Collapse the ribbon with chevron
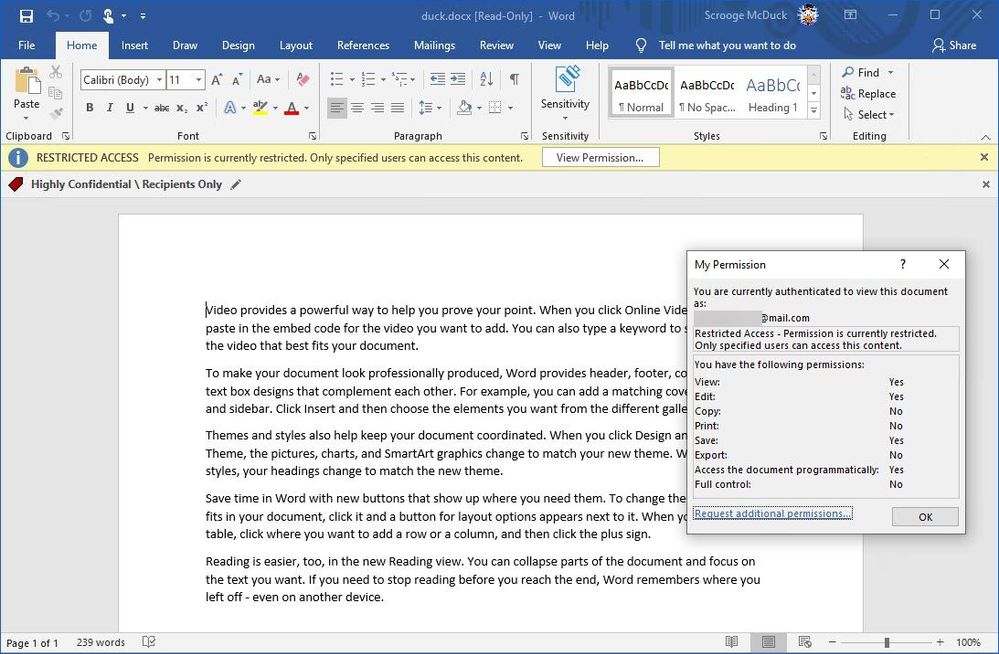 click(986, 137)
